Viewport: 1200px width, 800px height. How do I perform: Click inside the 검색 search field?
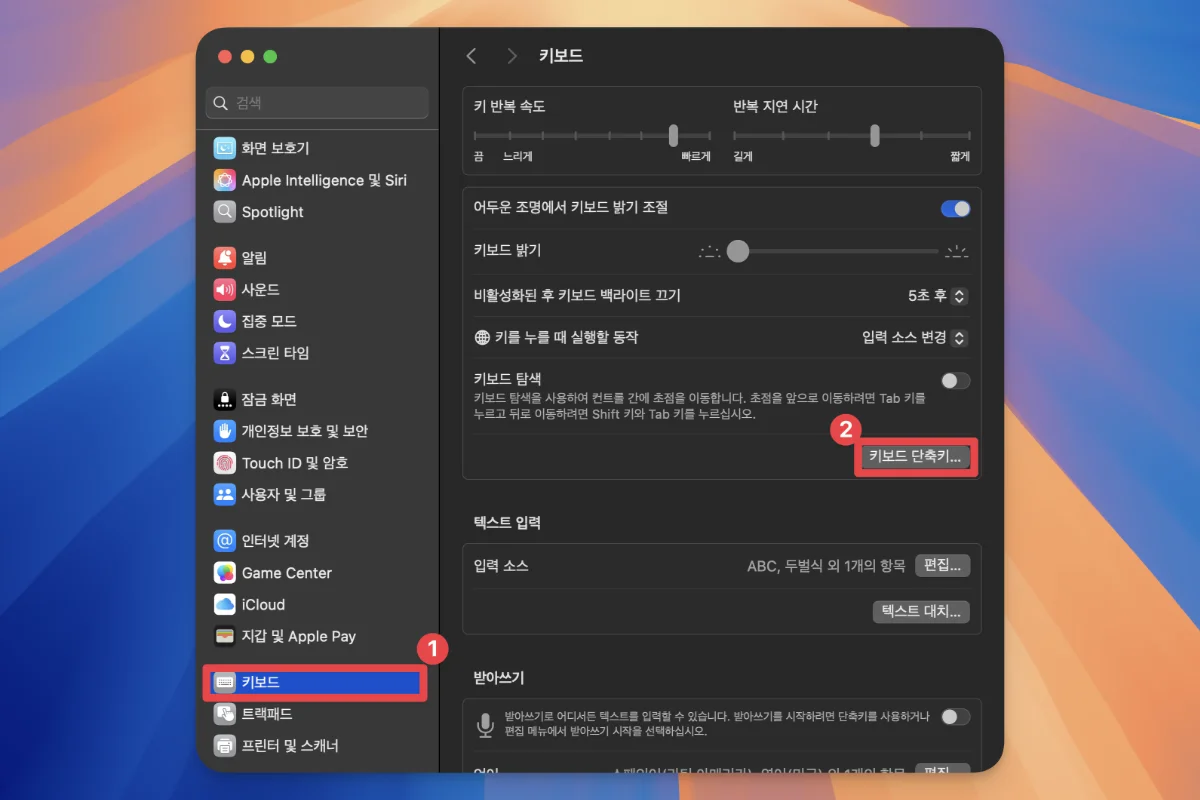(x=317, y=103)
